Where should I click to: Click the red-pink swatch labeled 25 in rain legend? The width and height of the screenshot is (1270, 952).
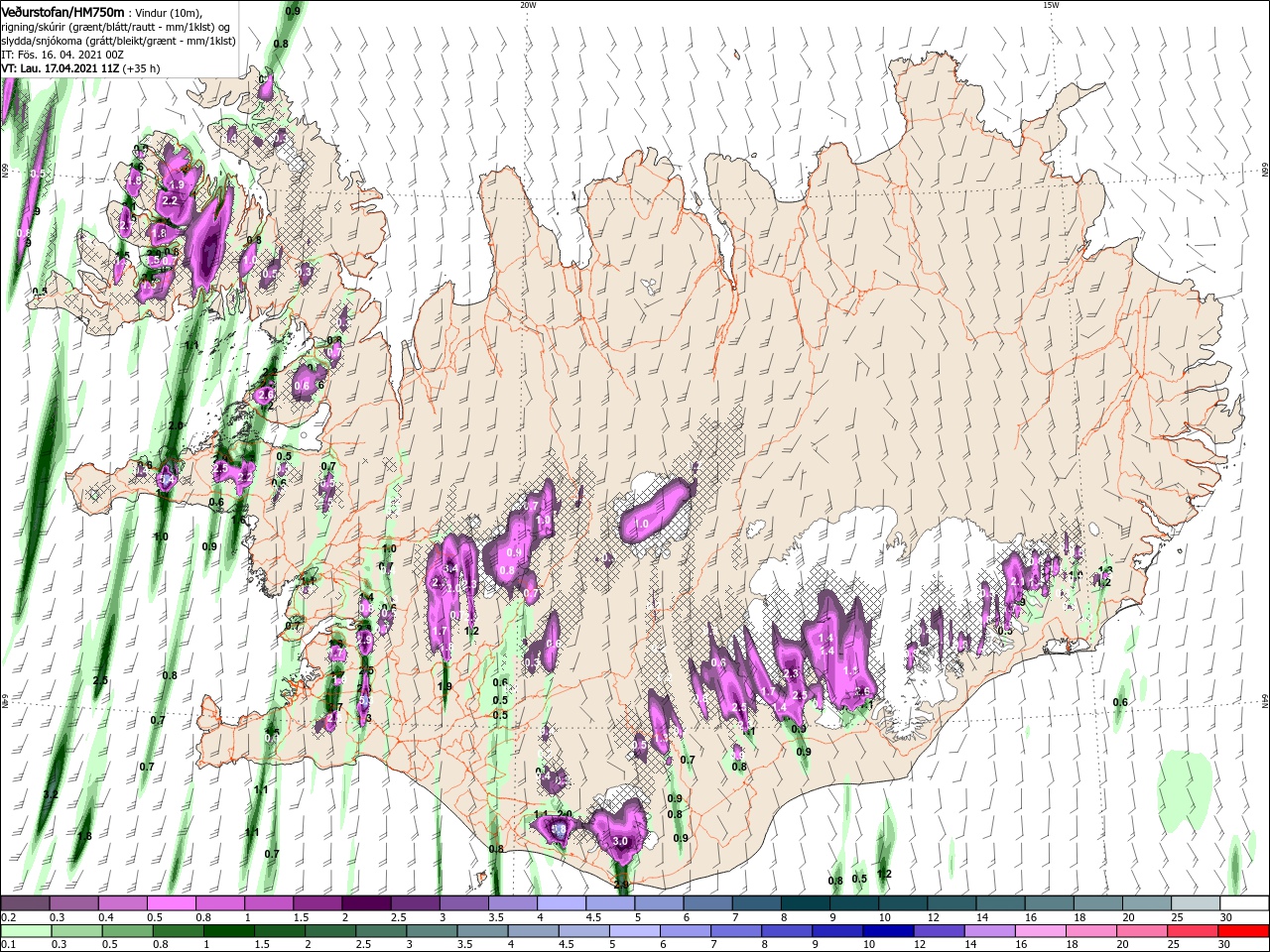click(1194, 931)
